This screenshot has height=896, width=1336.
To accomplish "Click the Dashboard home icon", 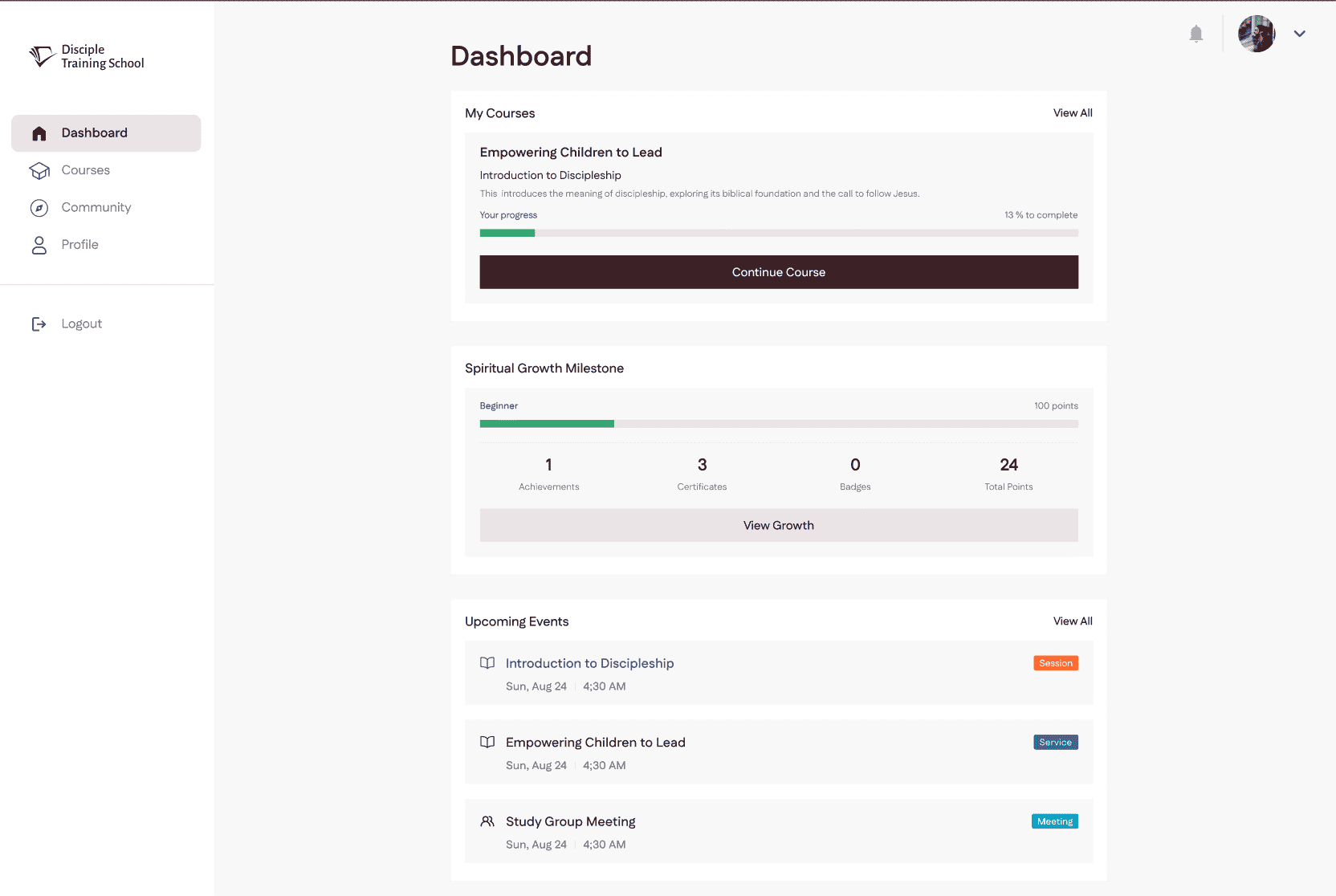I will 39,133.
